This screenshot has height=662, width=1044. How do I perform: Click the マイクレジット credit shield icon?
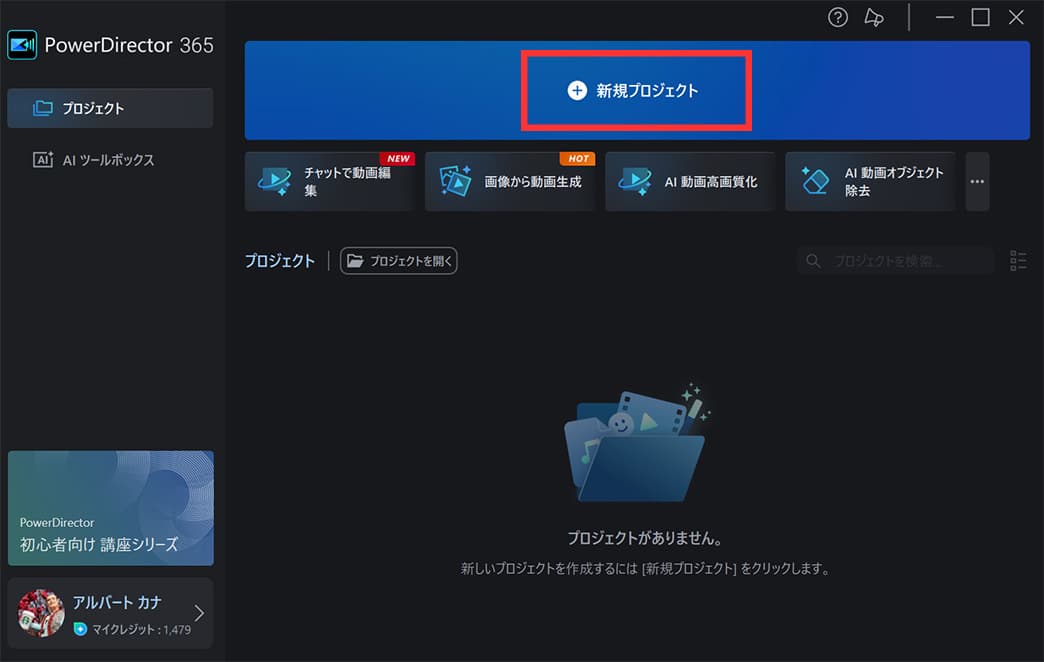80,629
